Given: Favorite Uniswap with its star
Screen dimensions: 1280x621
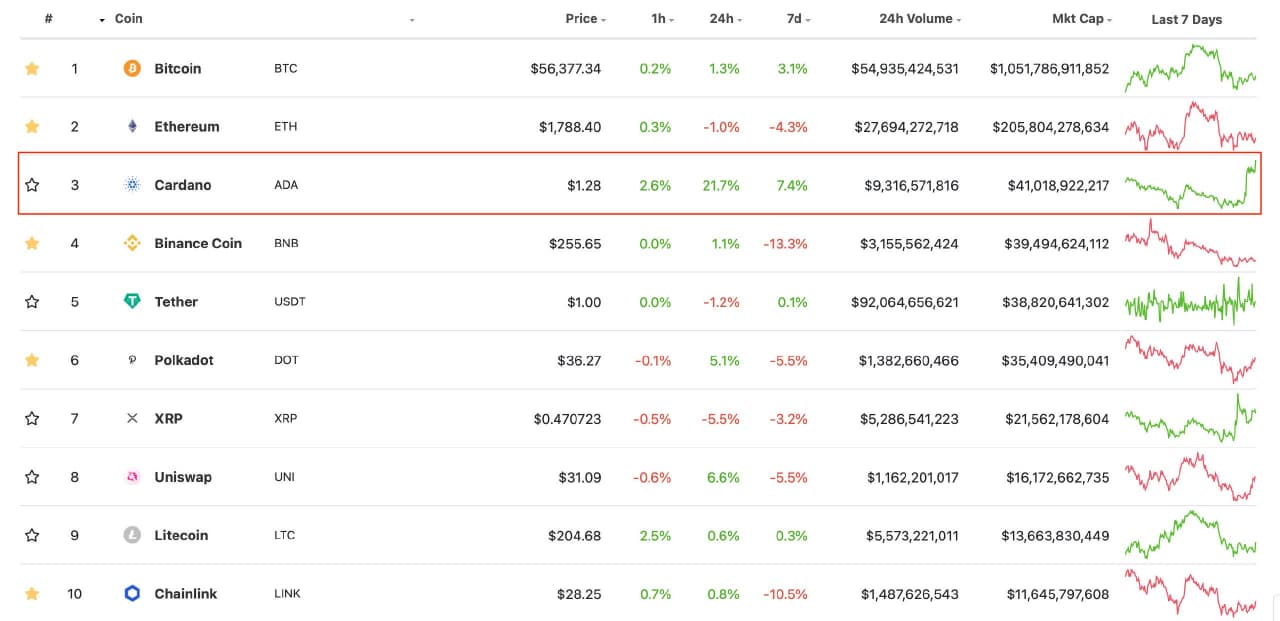Looking at the screenshot, I should click(x=32, y=477).
